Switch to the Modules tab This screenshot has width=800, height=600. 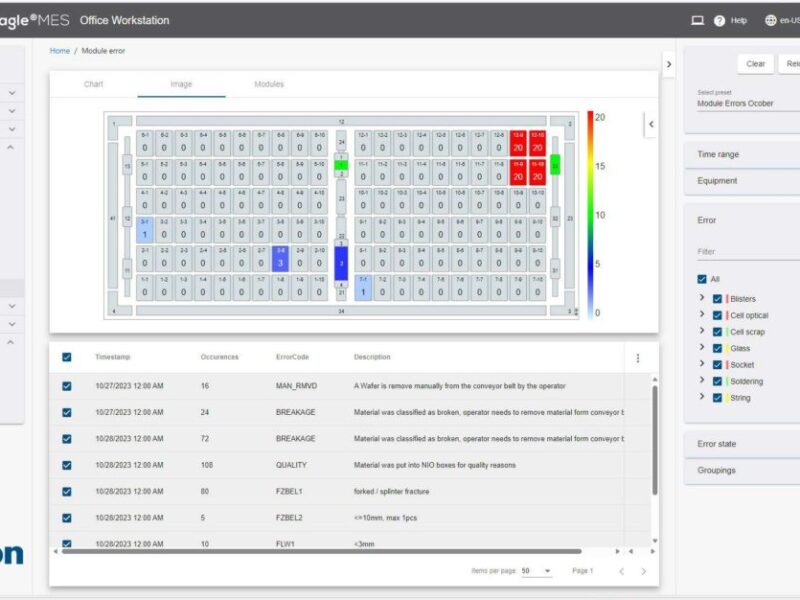[x=269, y=84]
